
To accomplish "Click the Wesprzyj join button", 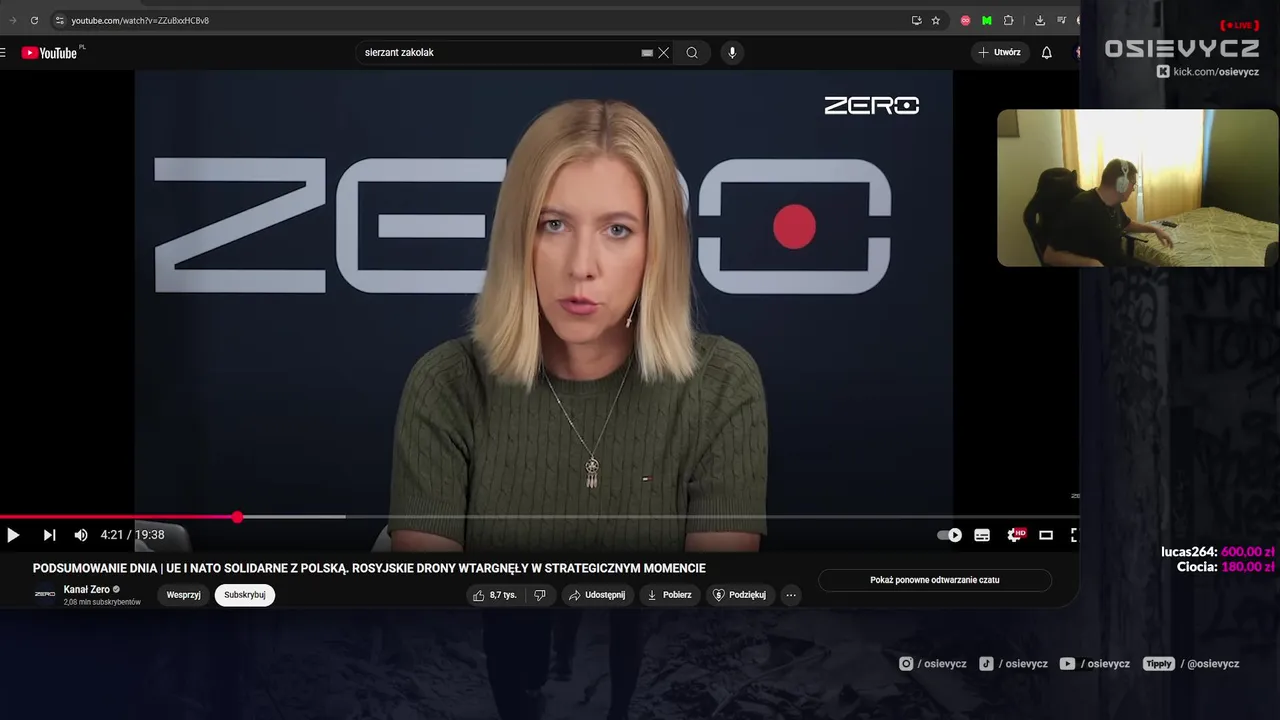I will click(x=184, y=595).
